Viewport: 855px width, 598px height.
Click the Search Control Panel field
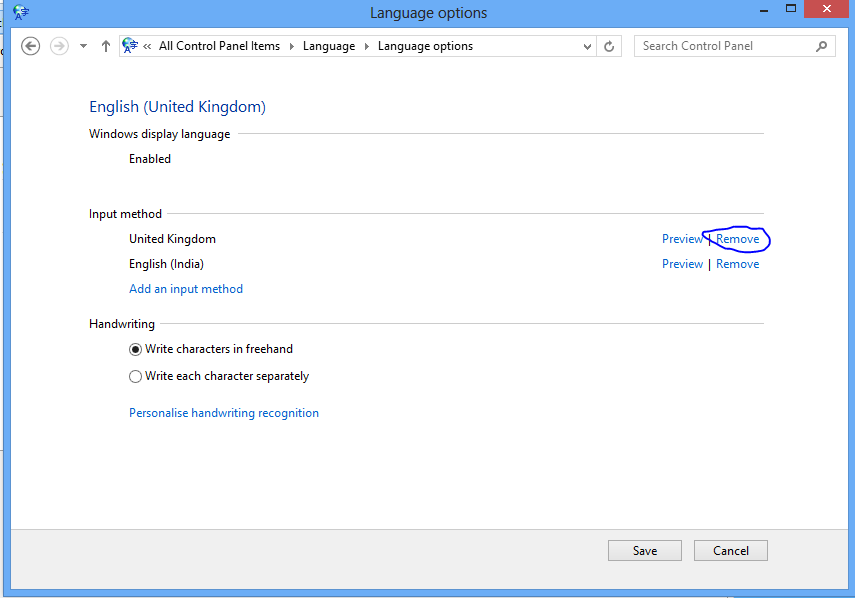pyautogui.click(x=734, y=46)
